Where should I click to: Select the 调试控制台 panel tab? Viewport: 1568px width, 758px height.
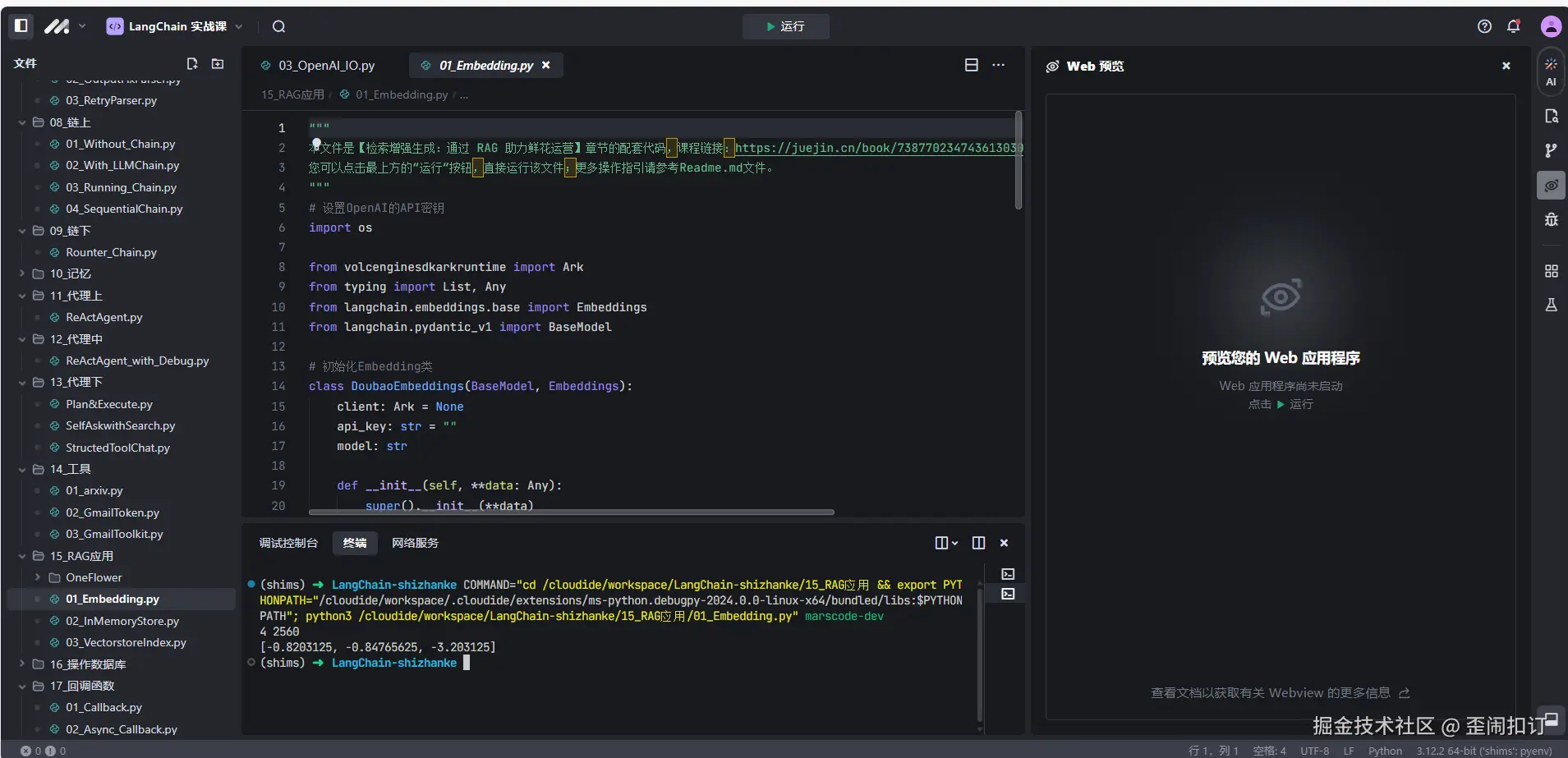click(x=287, y=543)
